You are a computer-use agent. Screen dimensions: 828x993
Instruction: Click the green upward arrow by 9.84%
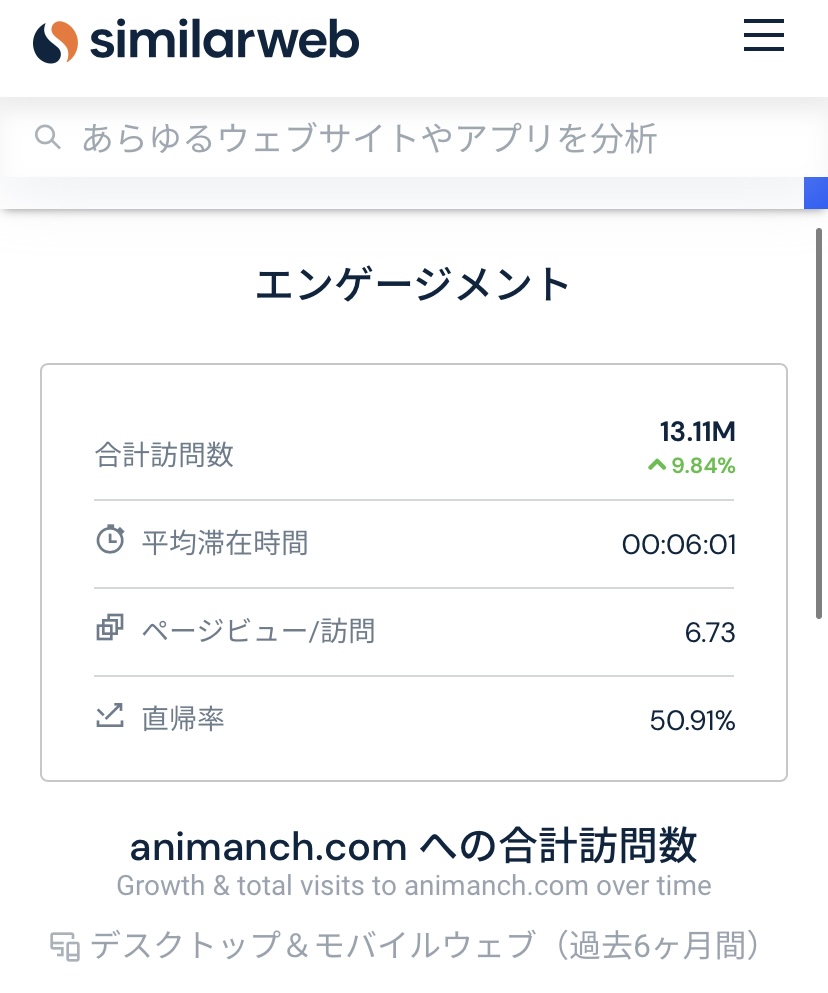click(657, 465)
